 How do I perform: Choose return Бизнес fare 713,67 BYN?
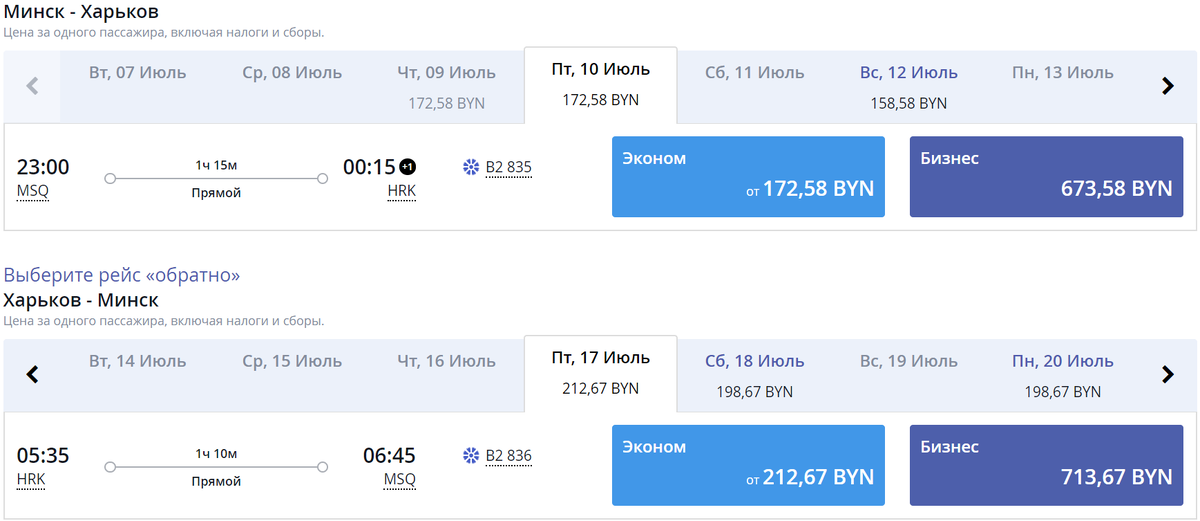(x=1046, y=465)
